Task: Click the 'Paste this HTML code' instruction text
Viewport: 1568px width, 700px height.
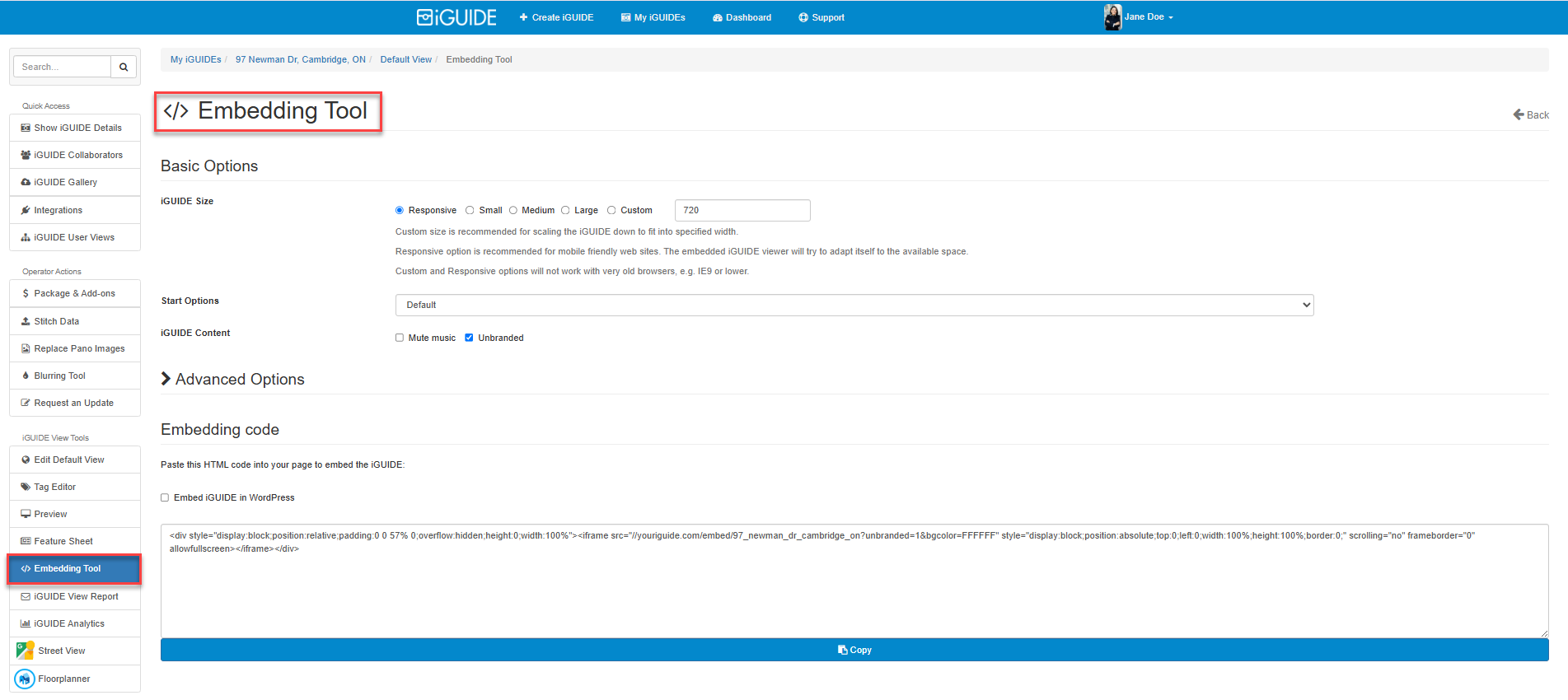Action: [x=283, y=464]
